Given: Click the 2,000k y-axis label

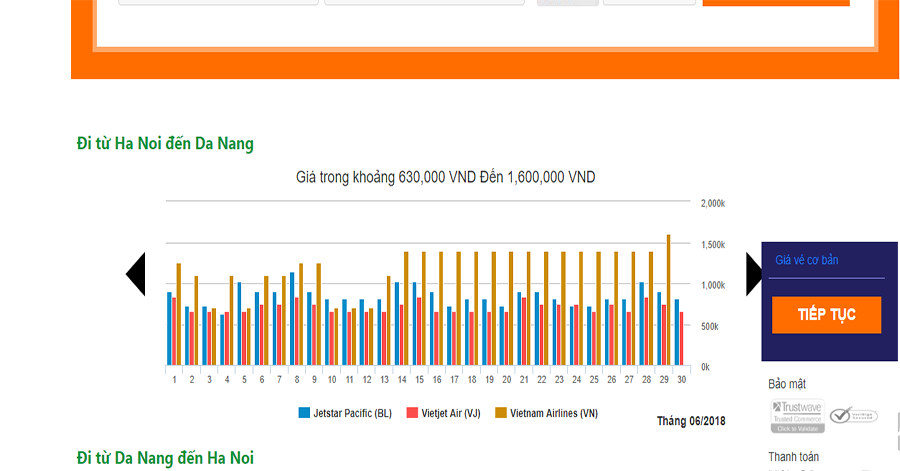Looking at the screenshot, I should (x=713, y=204).
